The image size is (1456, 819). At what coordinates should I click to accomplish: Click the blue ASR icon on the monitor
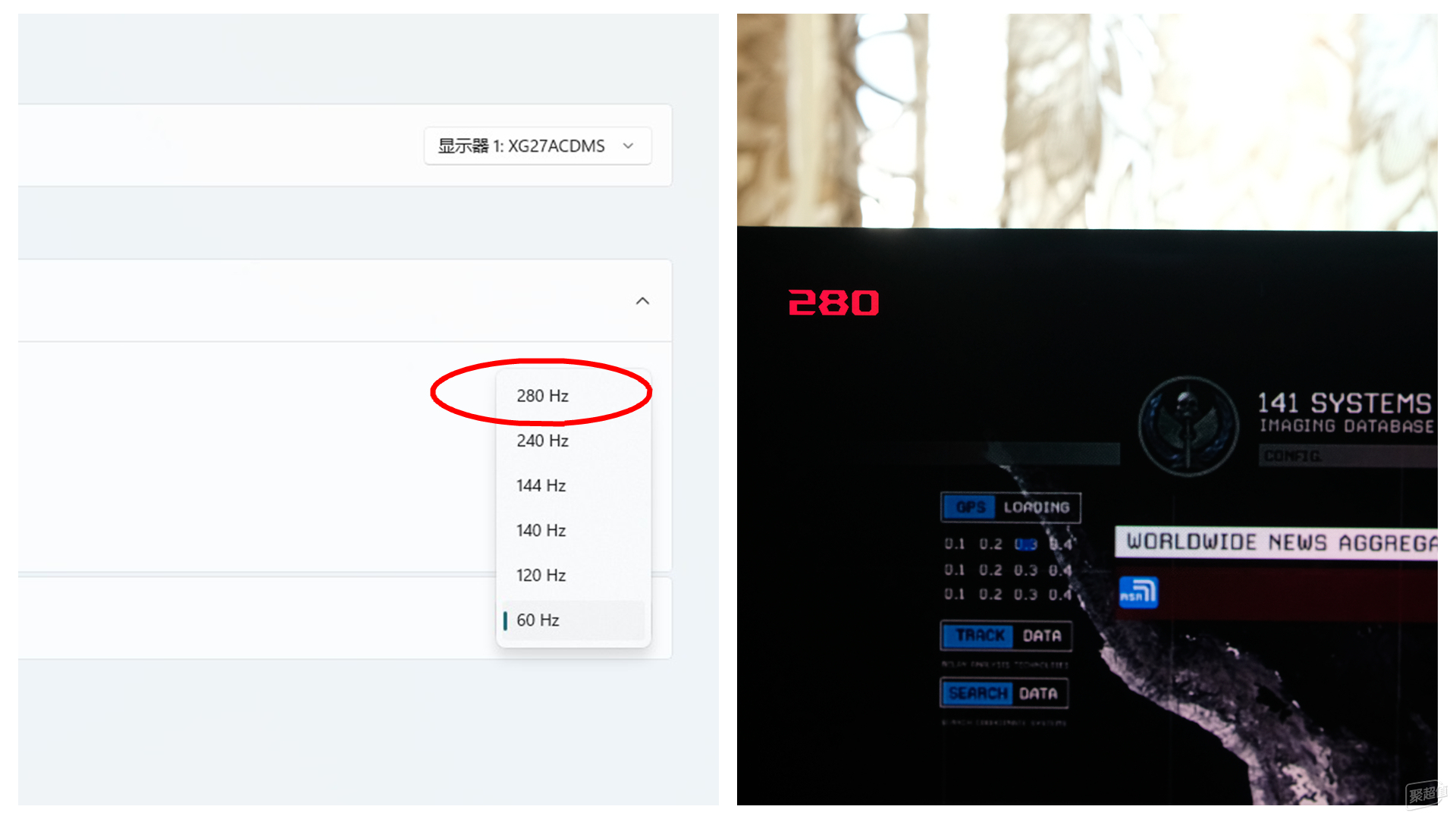tap(1139, 592)
